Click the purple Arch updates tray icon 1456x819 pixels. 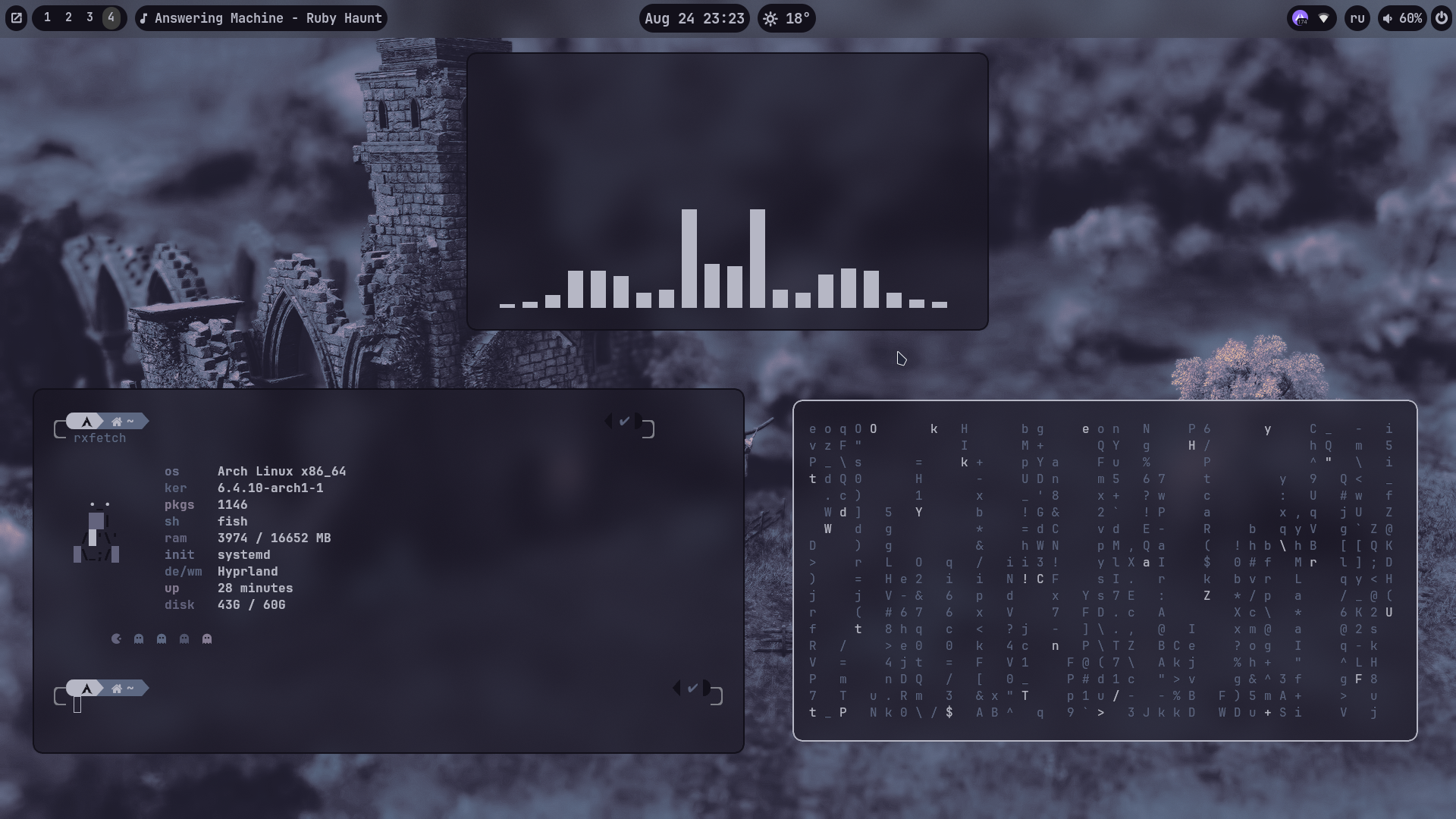coord(1301,18)
